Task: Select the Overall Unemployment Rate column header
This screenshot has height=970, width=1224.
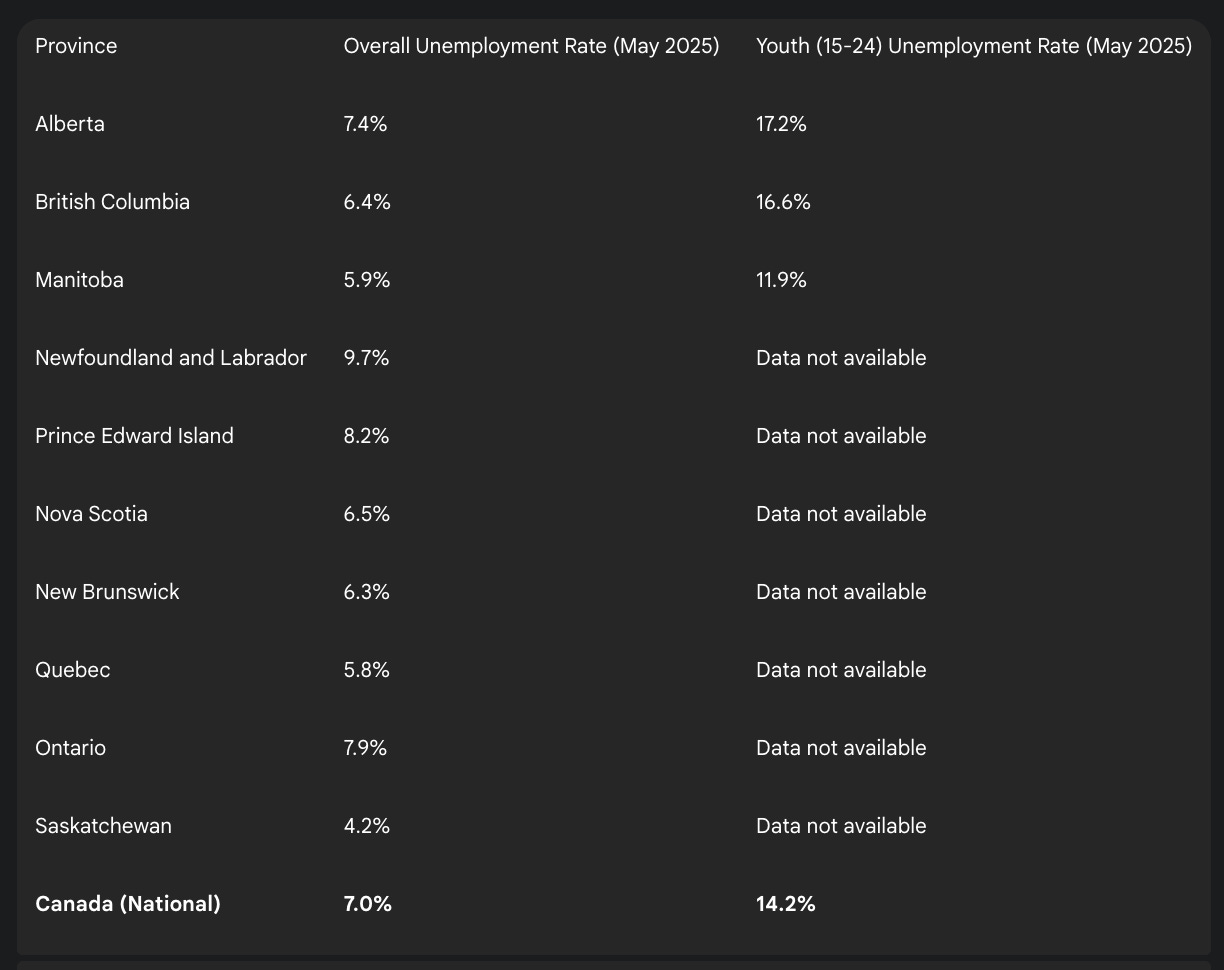Action: point(531,46)
